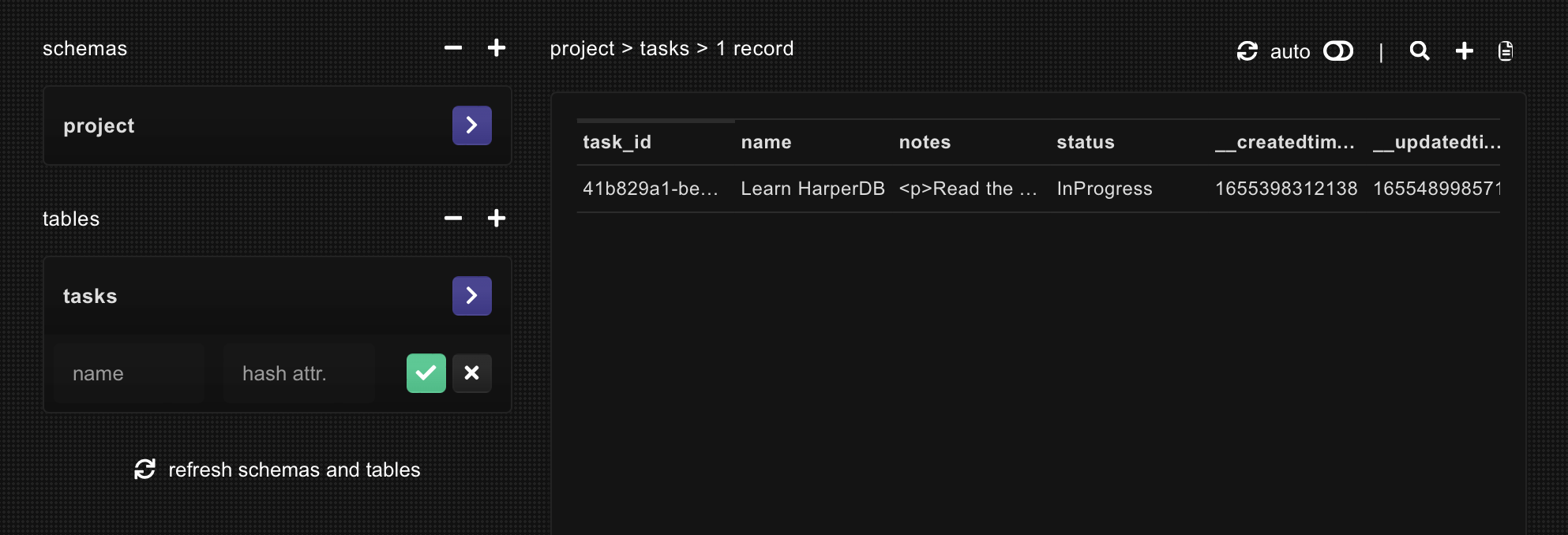Click refresh schemas and tables
This screenshot has width=1568, height=535.
pyautogui.click(x=276, y=469)
